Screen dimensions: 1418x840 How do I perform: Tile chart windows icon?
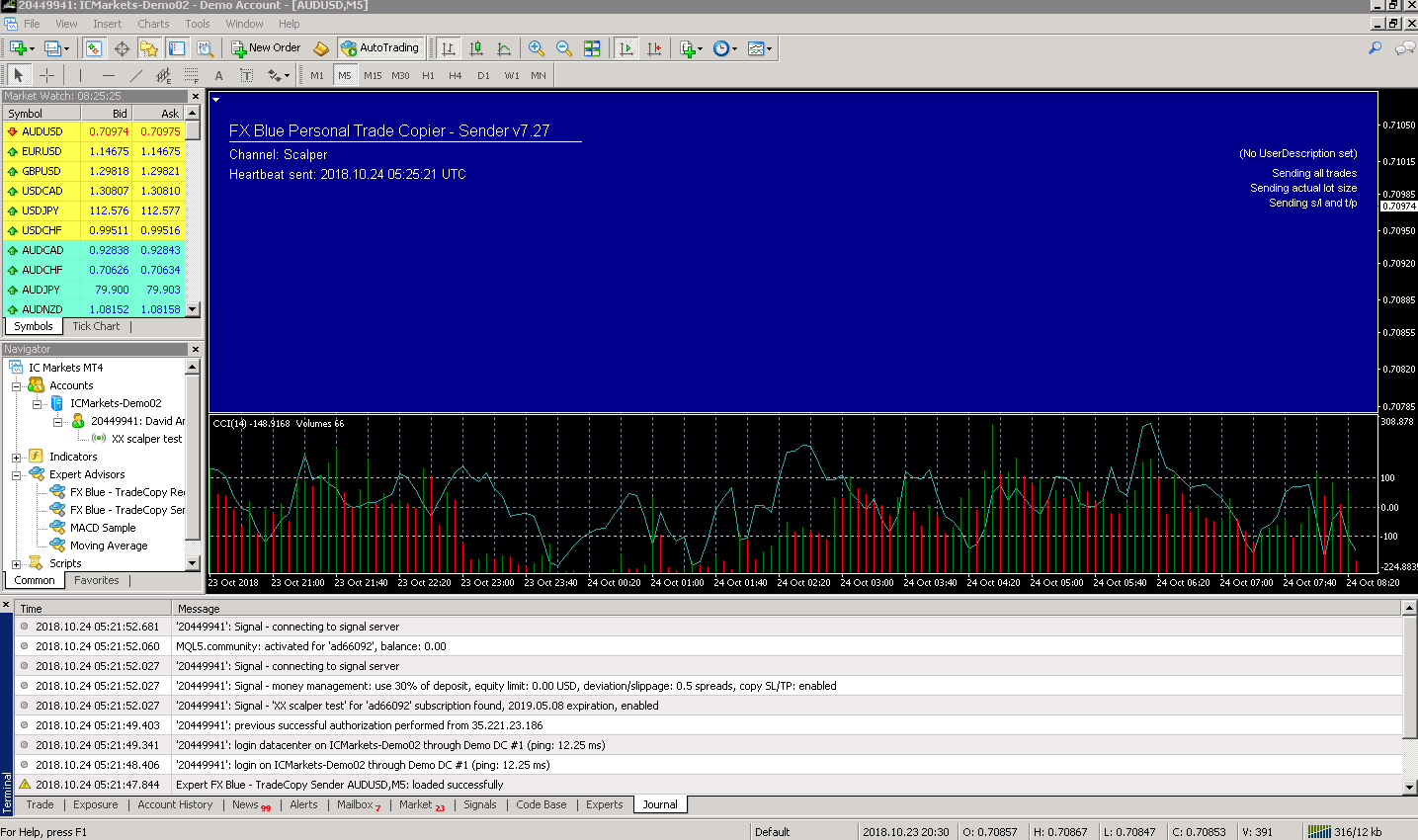(592, 47)
